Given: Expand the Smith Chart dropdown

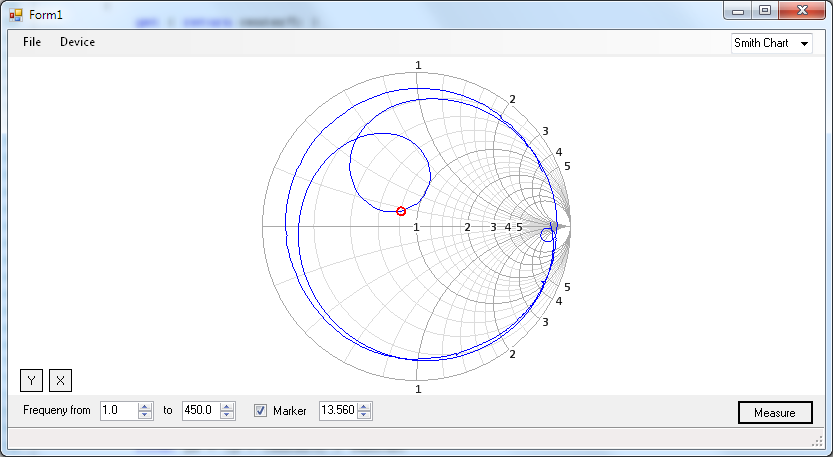Looking at the screenshot, I should 804,44.
